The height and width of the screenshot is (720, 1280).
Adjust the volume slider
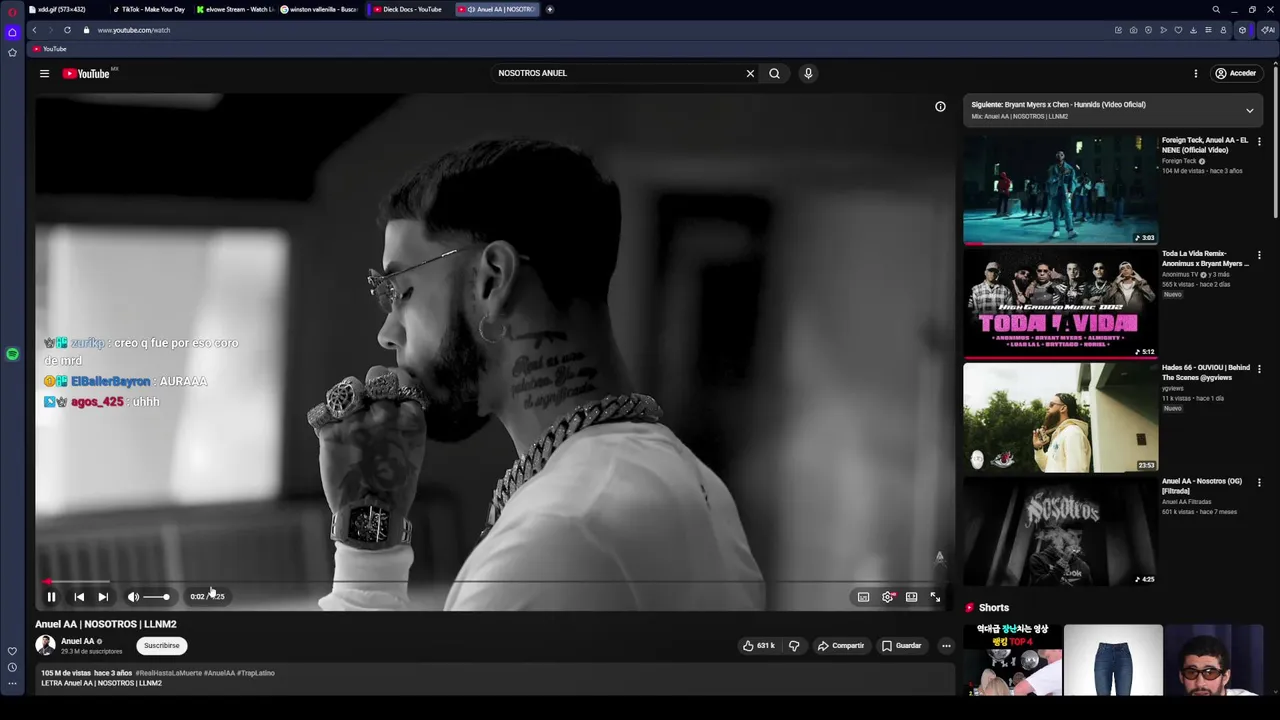pyautogui.click(x=156, y=597)
